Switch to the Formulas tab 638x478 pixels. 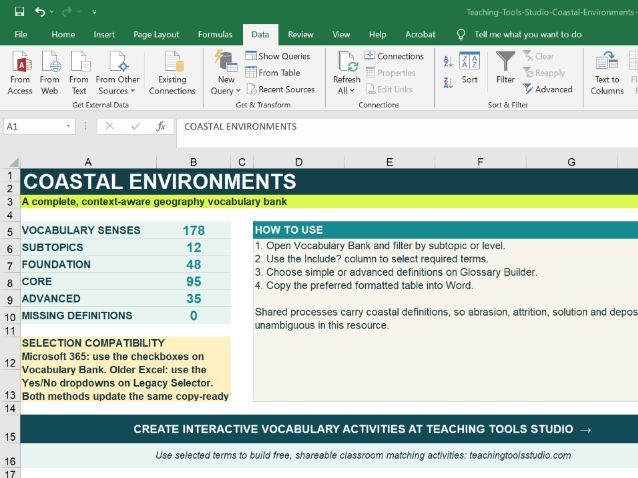coord(215,35)
